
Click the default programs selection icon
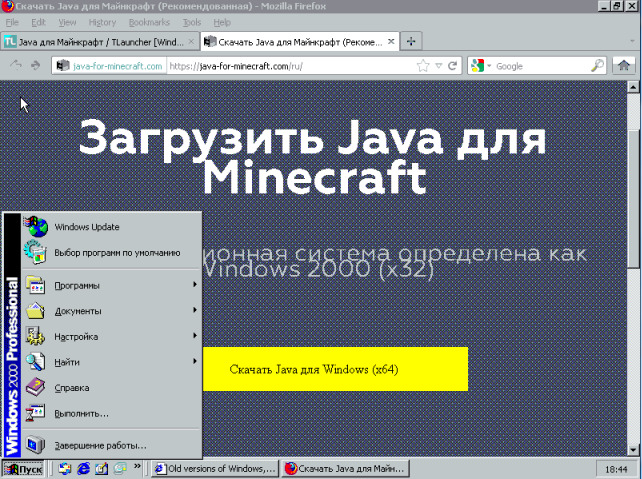point(35,252)
